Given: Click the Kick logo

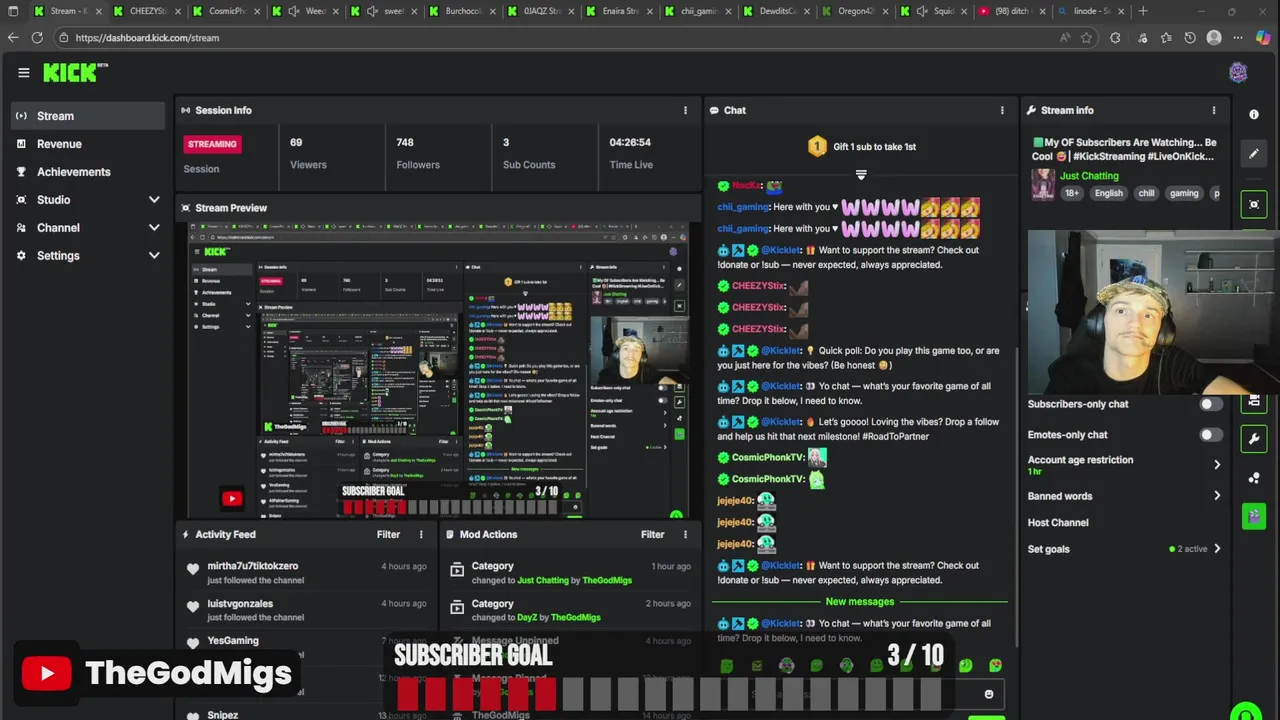Looking at the screenshot, I should pos(75,72).
